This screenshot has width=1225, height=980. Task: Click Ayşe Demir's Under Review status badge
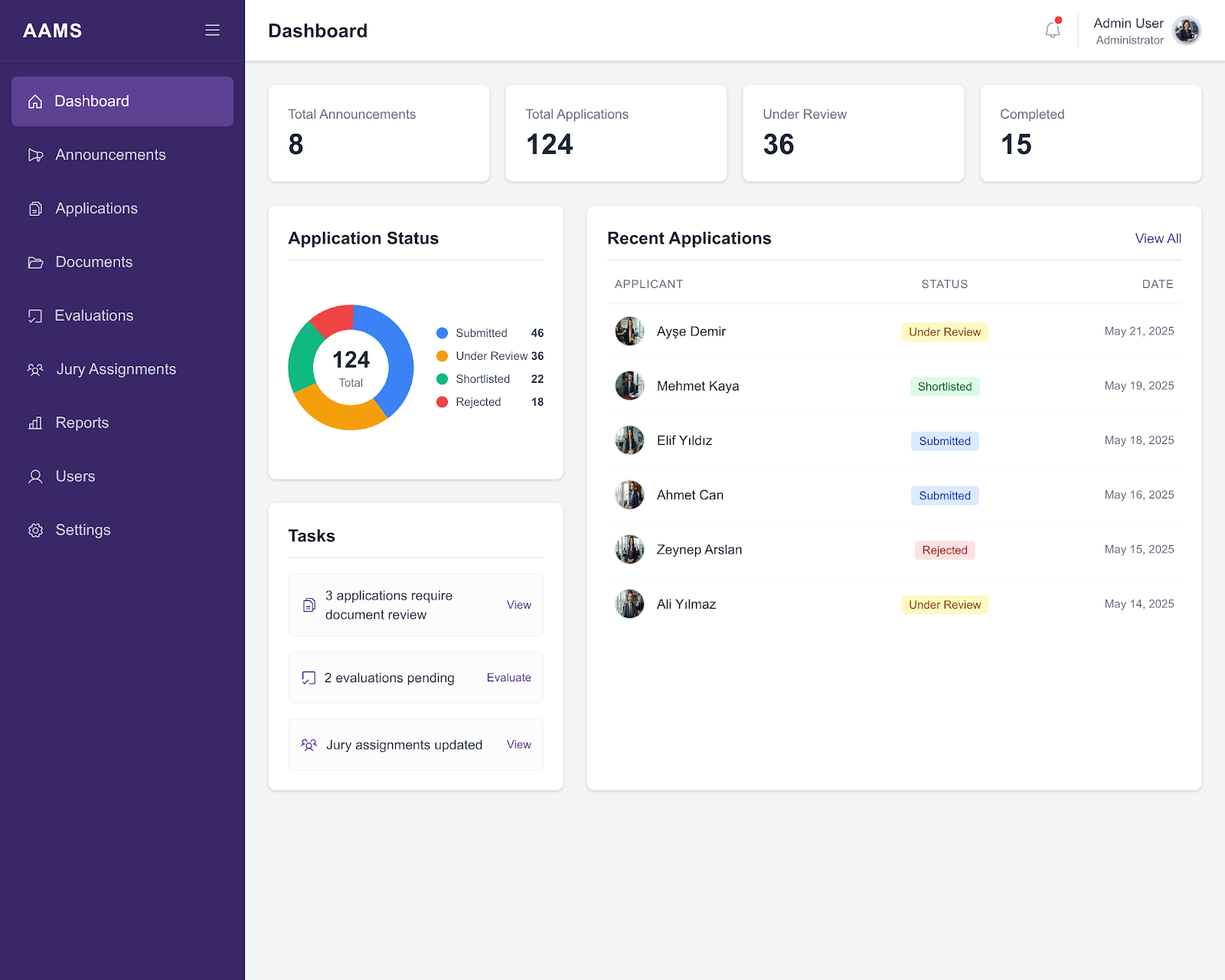pyautogui.click(x=945, y=332)
